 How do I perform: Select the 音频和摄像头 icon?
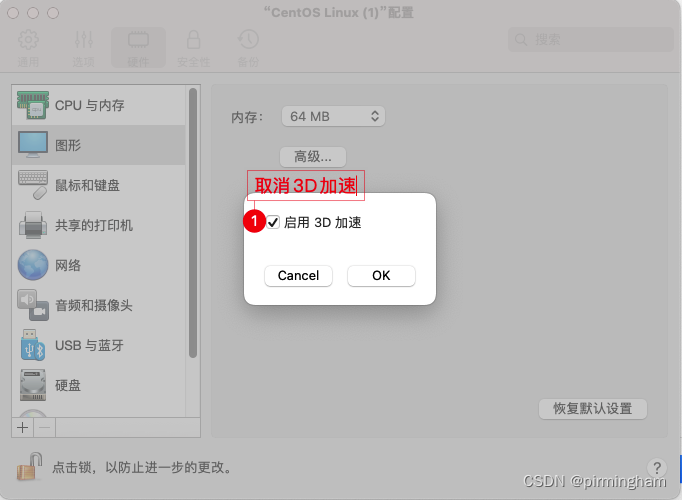pos(33,305)
